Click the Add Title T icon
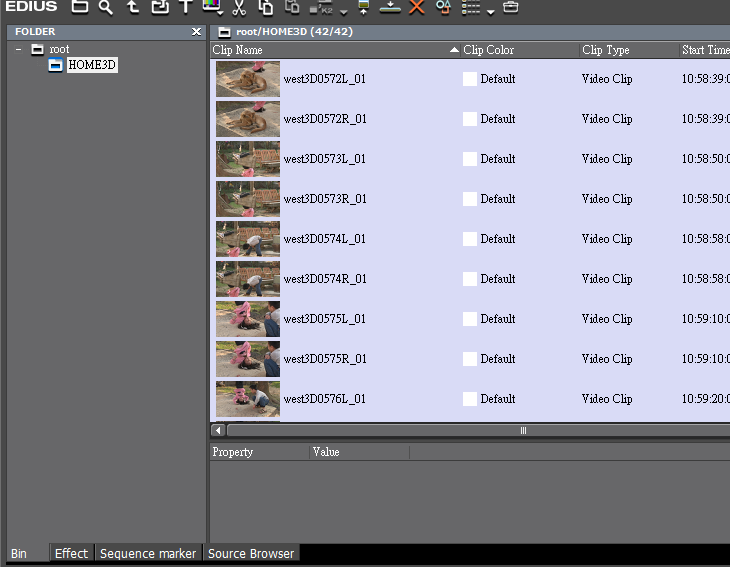 pos(186,7)
